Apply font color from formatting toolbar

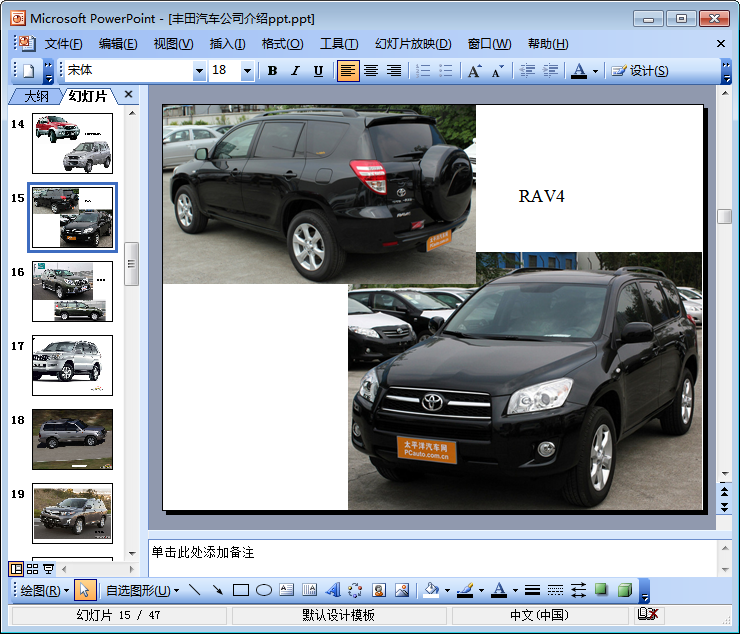pyautogui.click(x=579, y=71)
